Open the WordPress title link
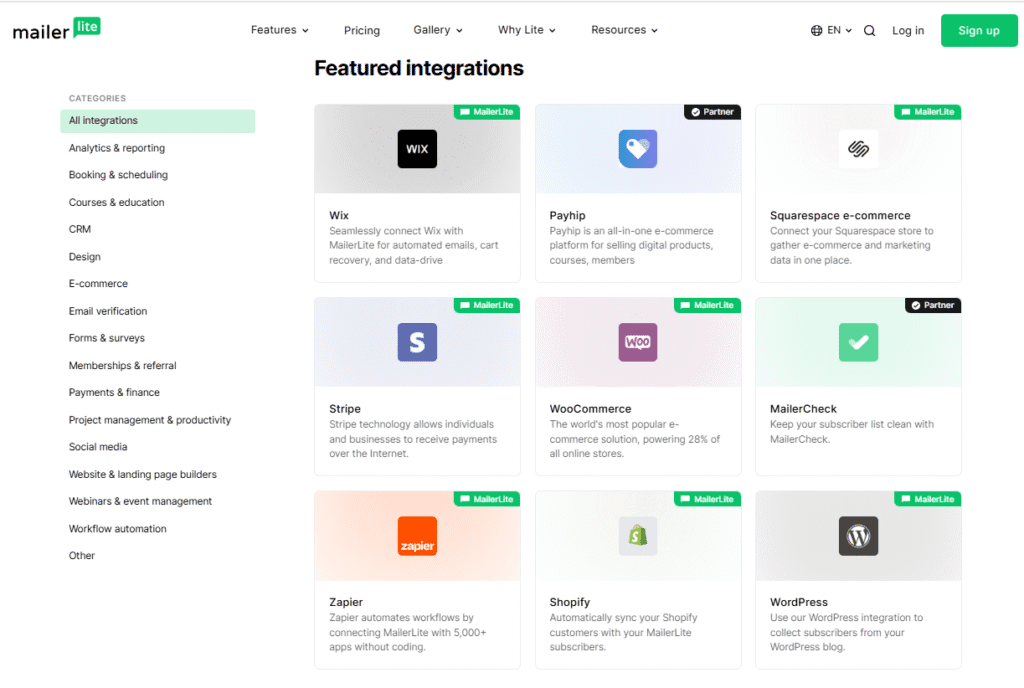This screenshot has width=1024, height=688. pyautogui.click(x=799, y=602)
